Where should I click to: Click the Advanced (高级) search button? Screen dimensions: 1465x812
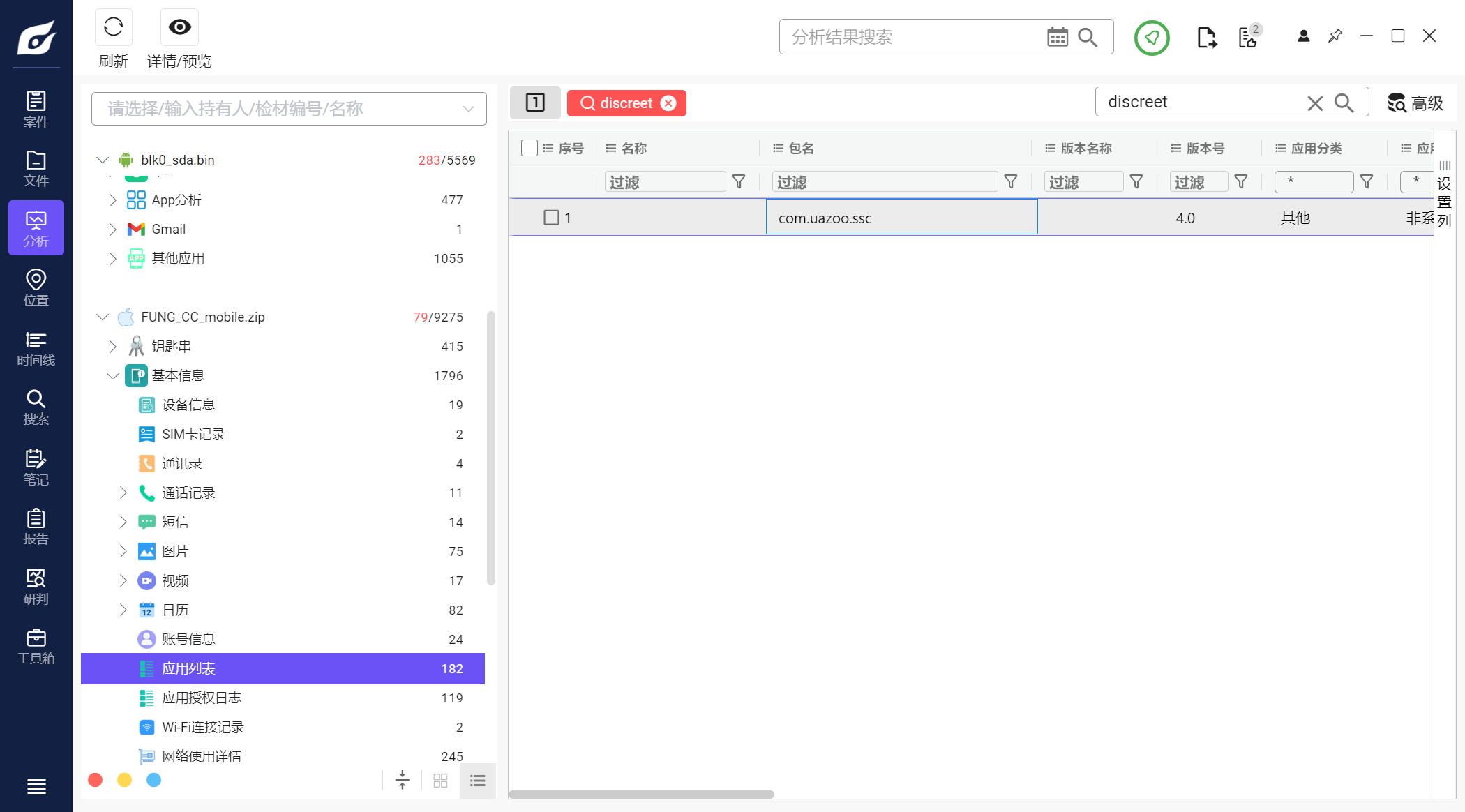click(1415, 103)
